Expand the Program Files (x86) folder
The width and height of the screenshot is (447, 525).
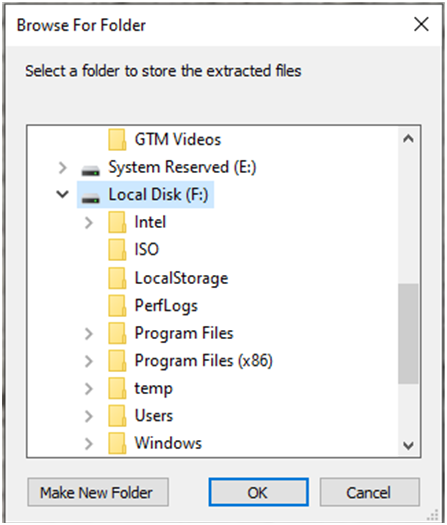[89, 361]
